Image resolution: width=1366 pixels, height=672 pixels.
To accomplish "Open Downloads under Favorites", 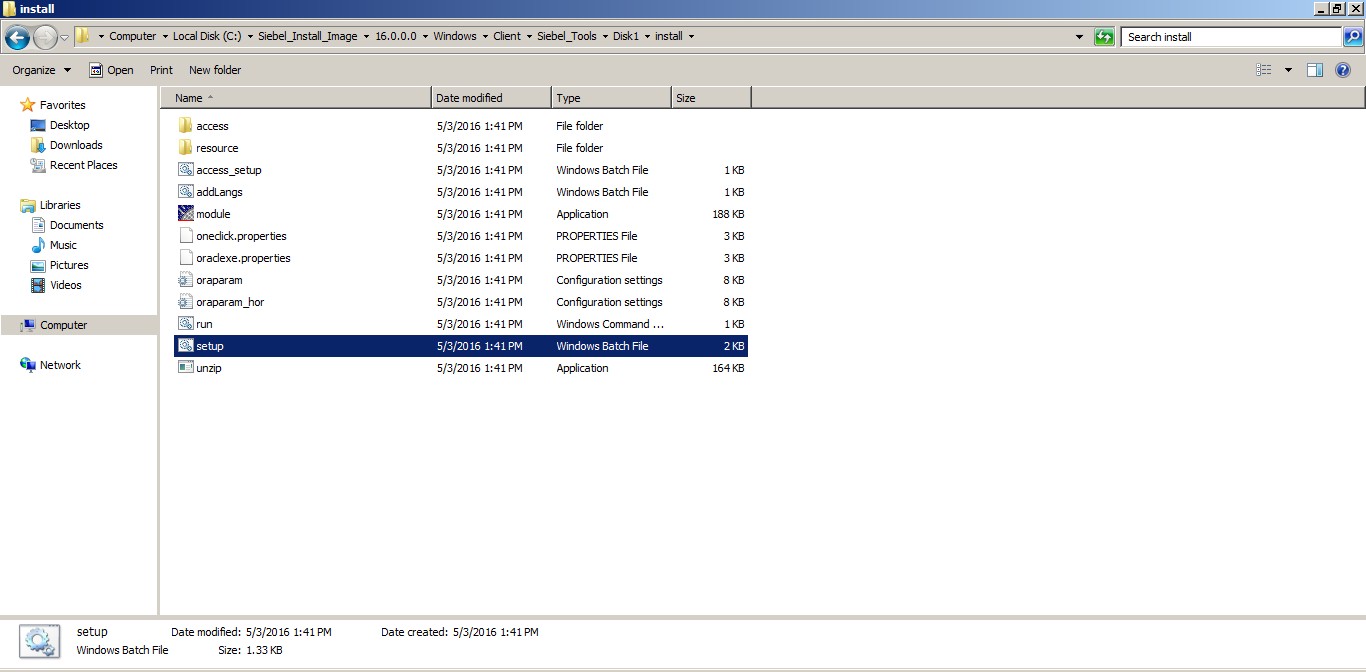I will [x=75, y=145].
